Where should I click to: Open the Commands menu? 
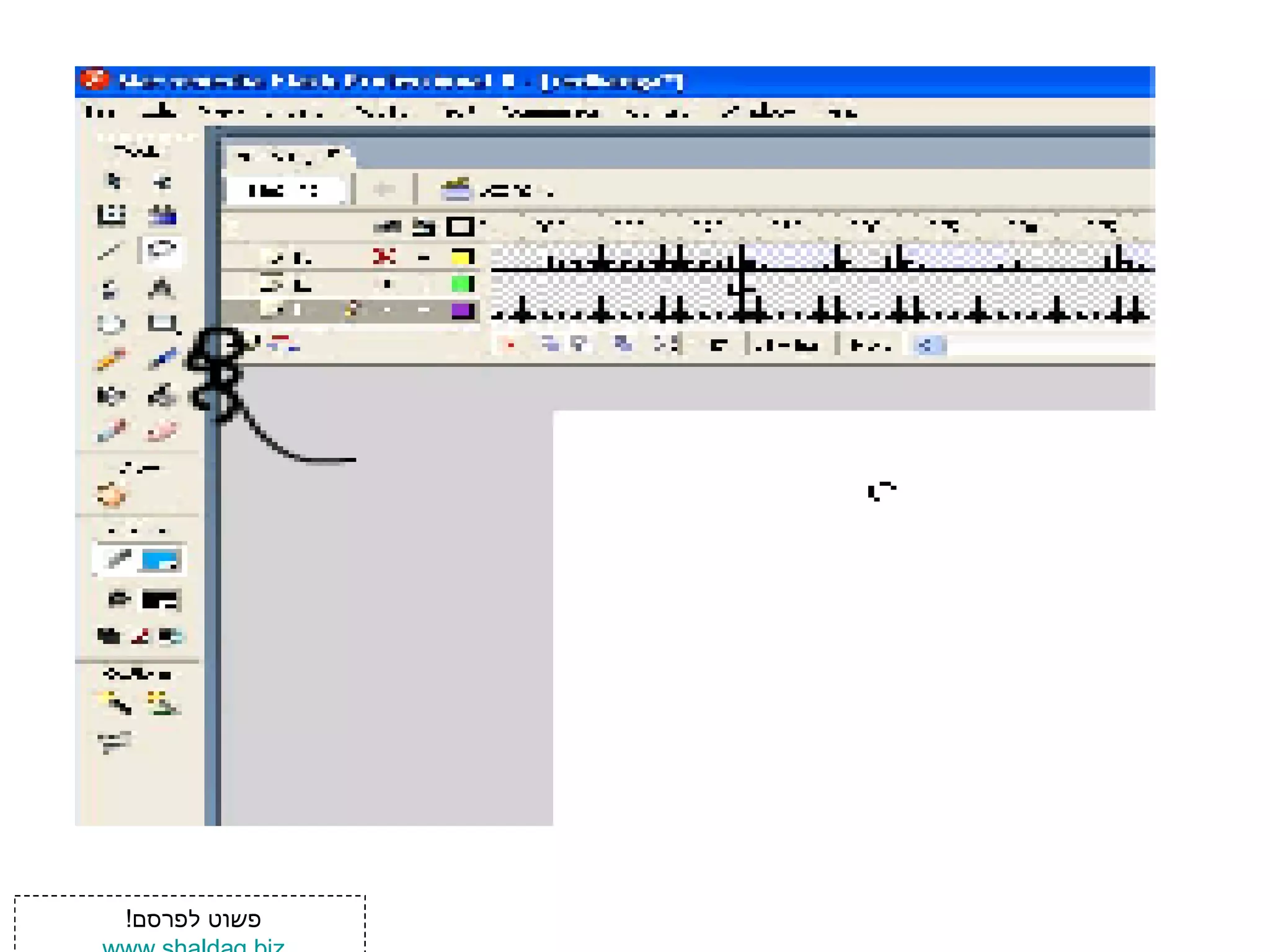tap(549, 113)
